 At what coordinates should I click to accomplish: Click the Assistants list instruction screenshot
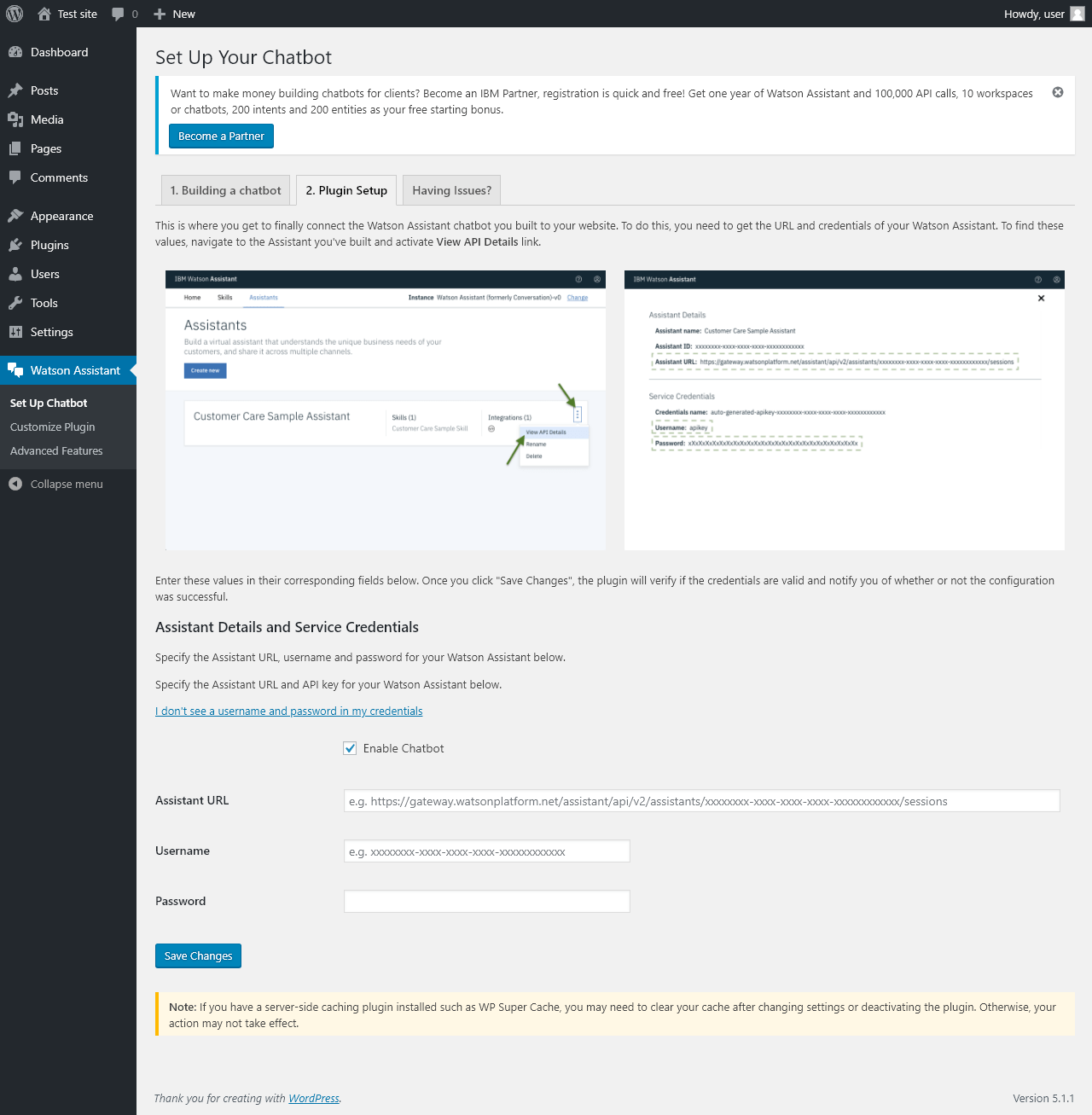pyautogui.click(x=386, y=410)
